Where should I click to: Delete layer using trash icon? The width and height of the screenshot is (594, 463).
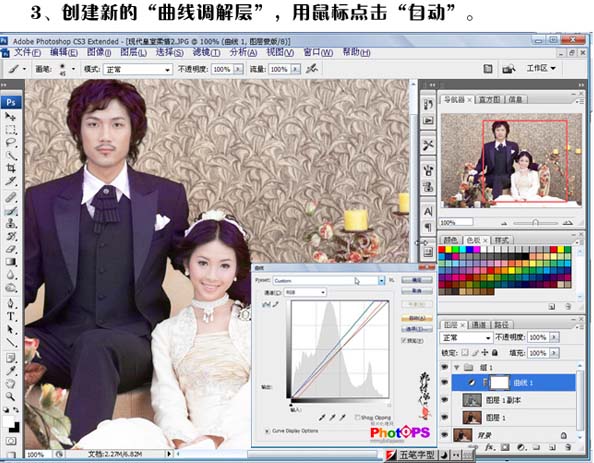[567, 447]
